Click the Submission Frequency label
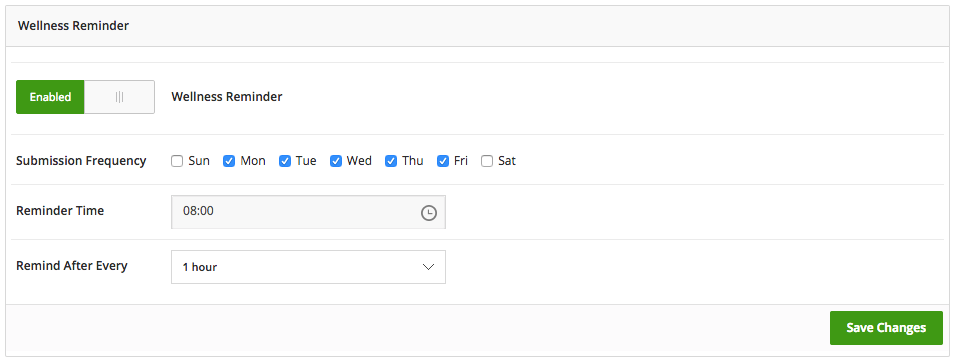This screenshot has height=362, width=955. (x=81, y=161)
